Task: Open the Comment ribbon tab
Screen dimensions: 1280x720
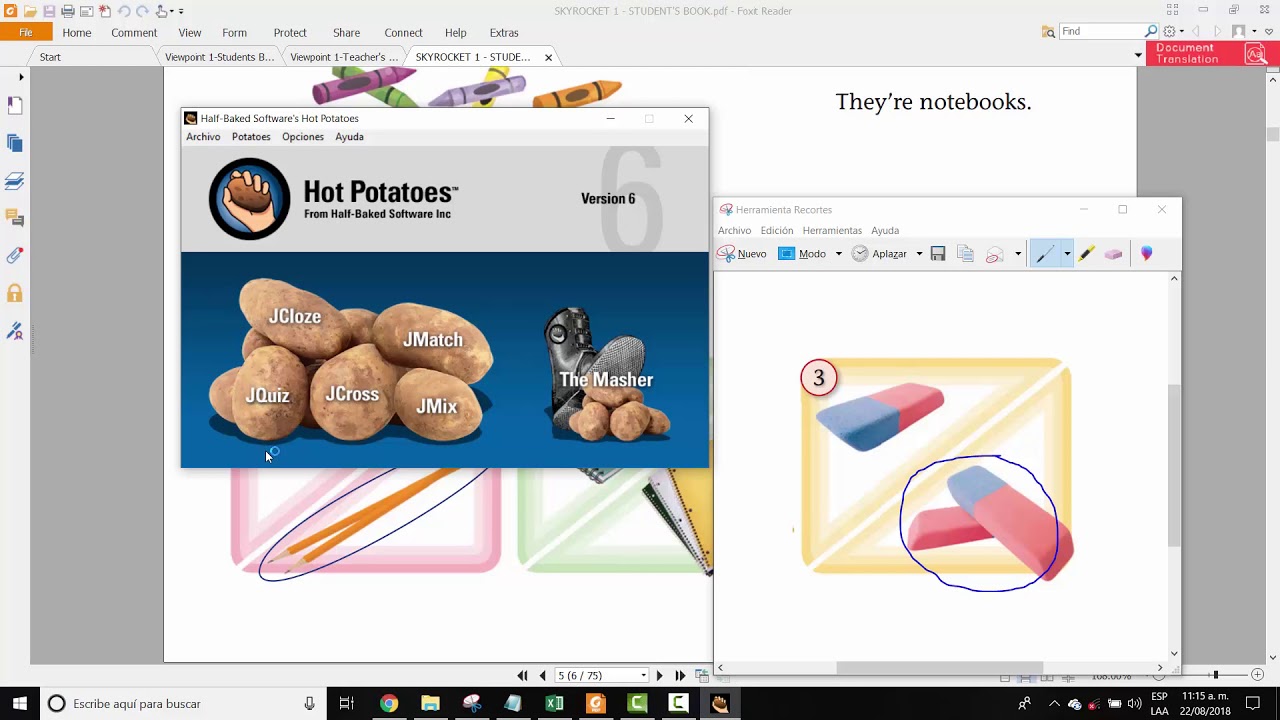Action: (134, 33)
